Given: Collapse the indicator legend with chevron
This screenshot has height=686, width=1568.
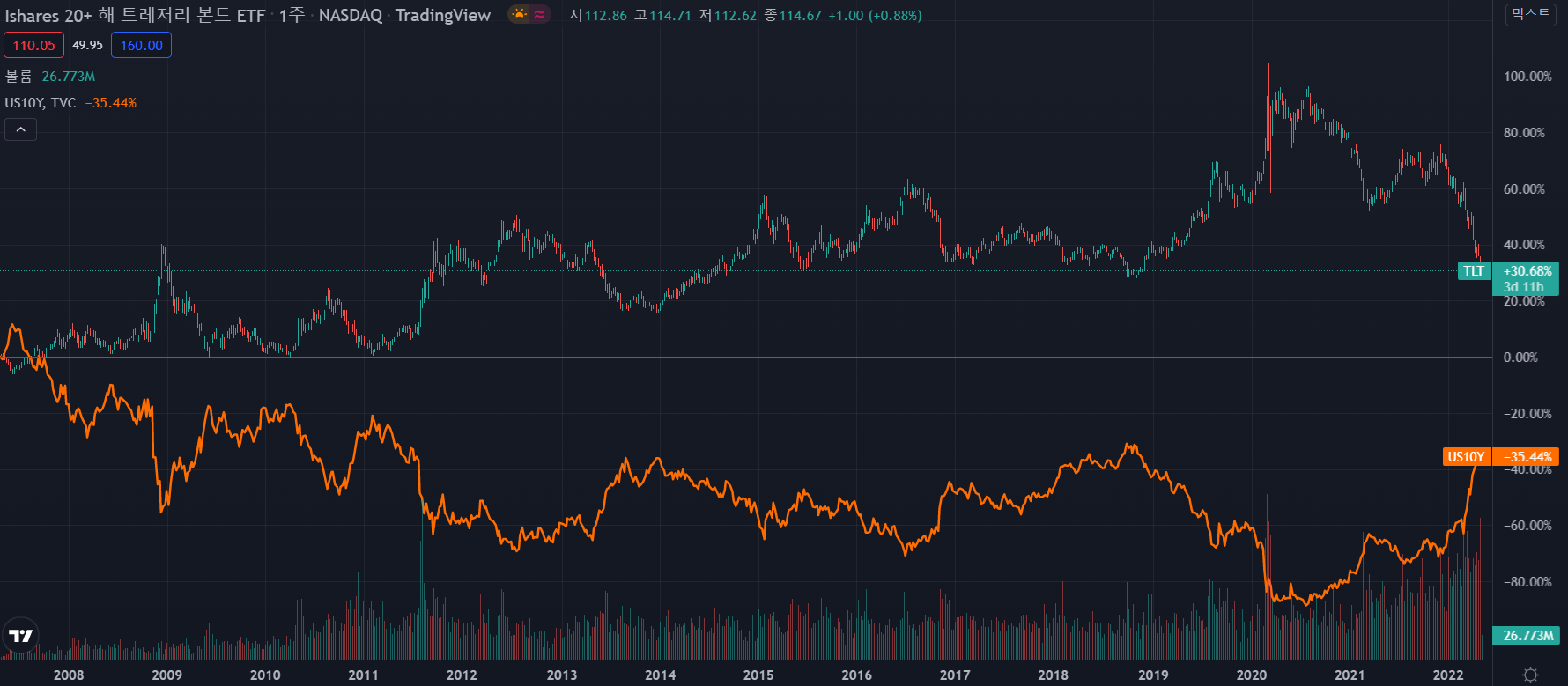Looking at the screenshot, I should pyautogui.click(x=20, y=129).
